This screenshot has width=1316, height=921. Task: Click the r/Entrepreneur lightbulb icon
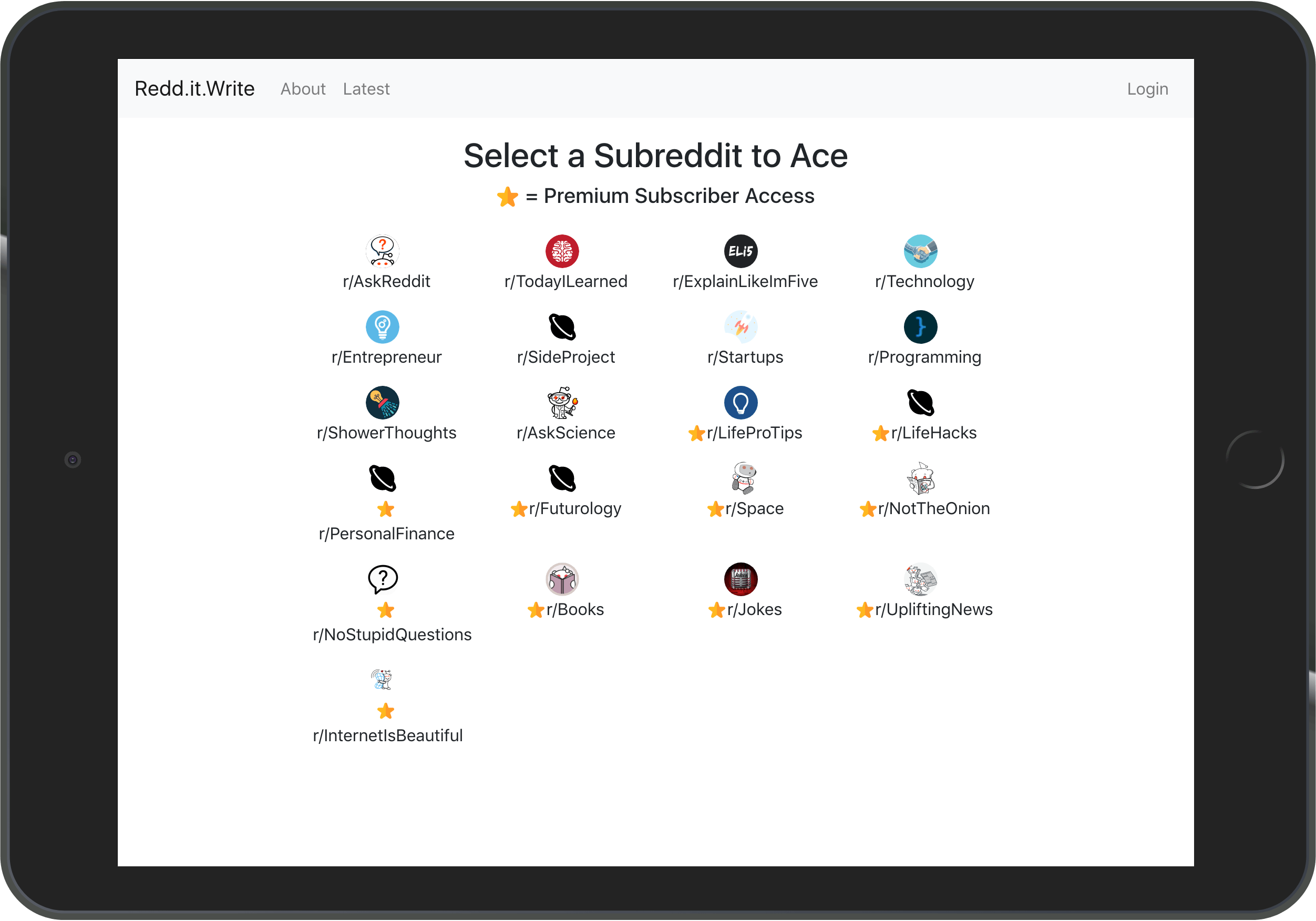click(382, 327)
